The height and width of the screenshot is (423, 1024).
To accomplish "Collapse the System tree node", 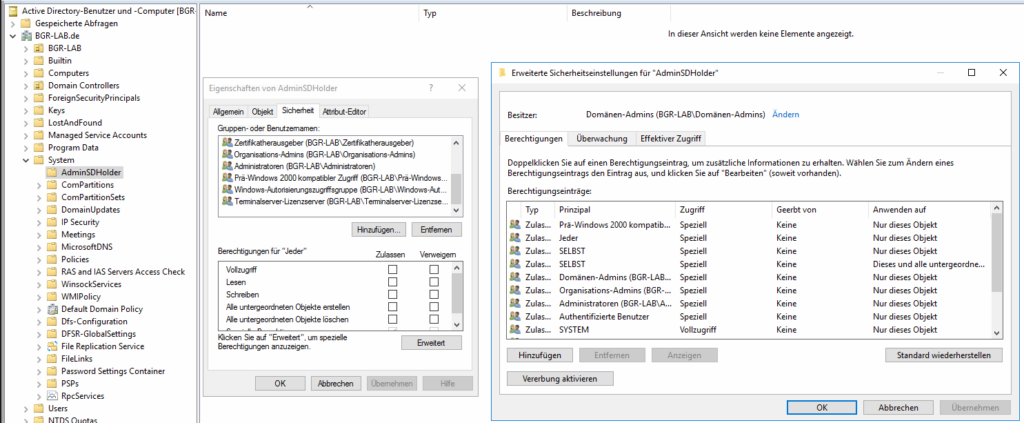I will (x=26, y=160).
